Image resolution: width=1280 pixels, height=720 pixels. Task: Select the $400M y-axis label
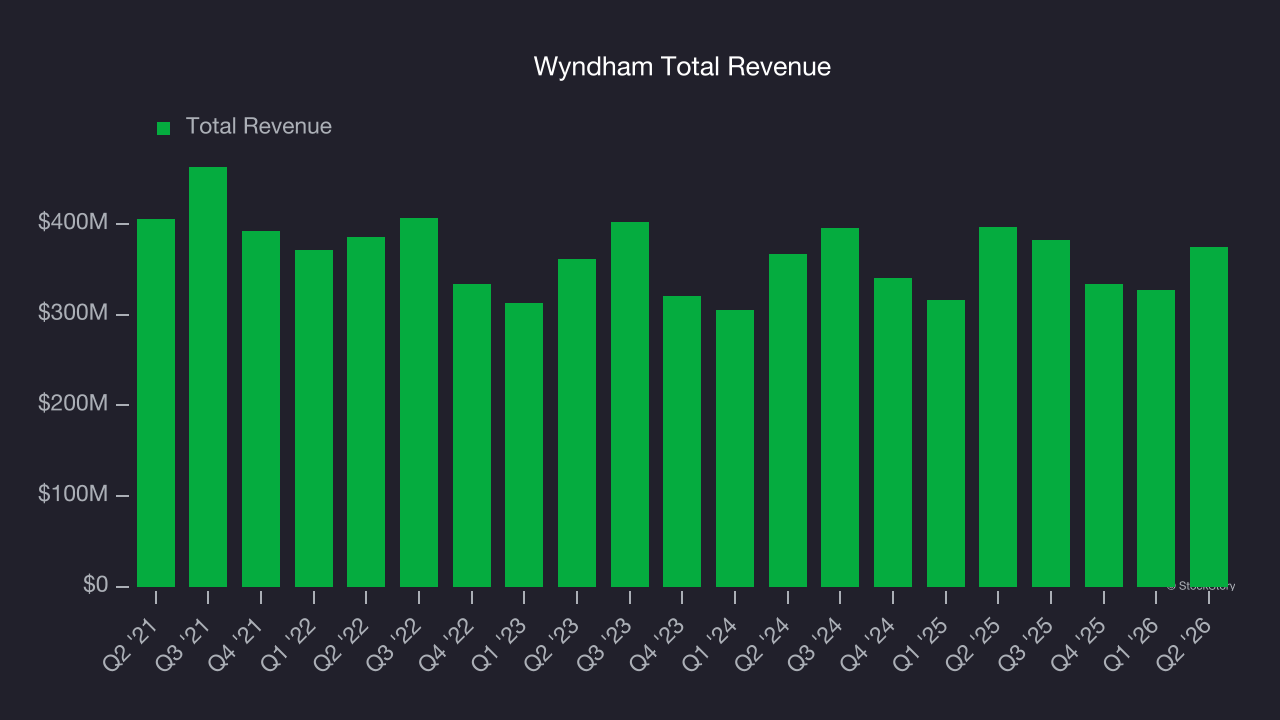[73, 223]
